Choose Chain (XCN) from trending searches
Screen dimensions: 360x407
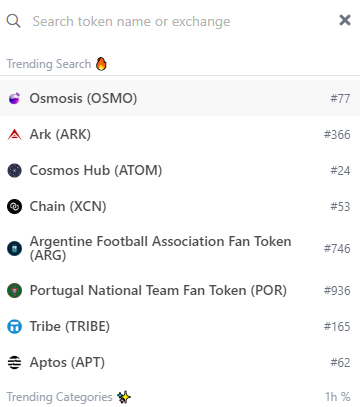180,206
